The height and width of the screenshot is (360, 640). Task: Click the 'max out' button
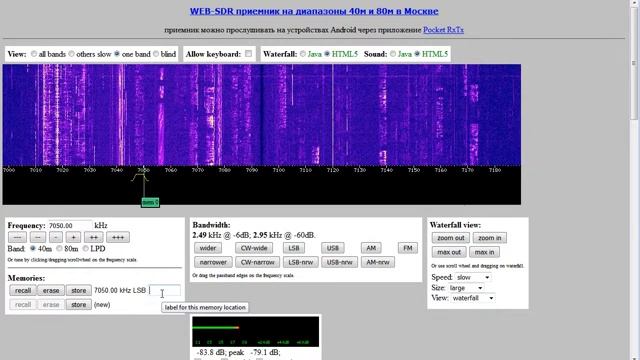coord(449,252)
